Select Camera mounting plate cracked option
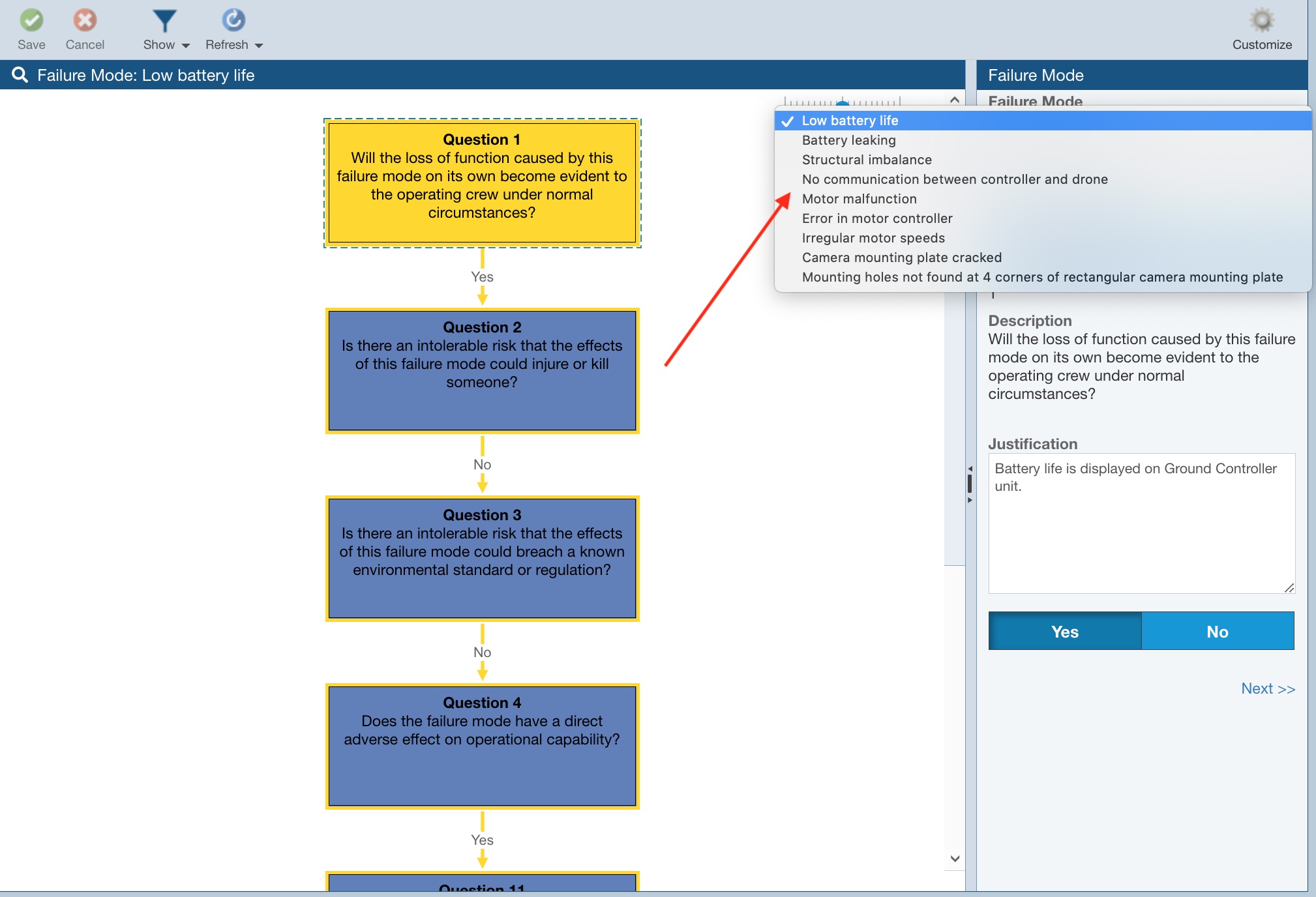The width and height of the screenshot is (1316, 897). 901,257
